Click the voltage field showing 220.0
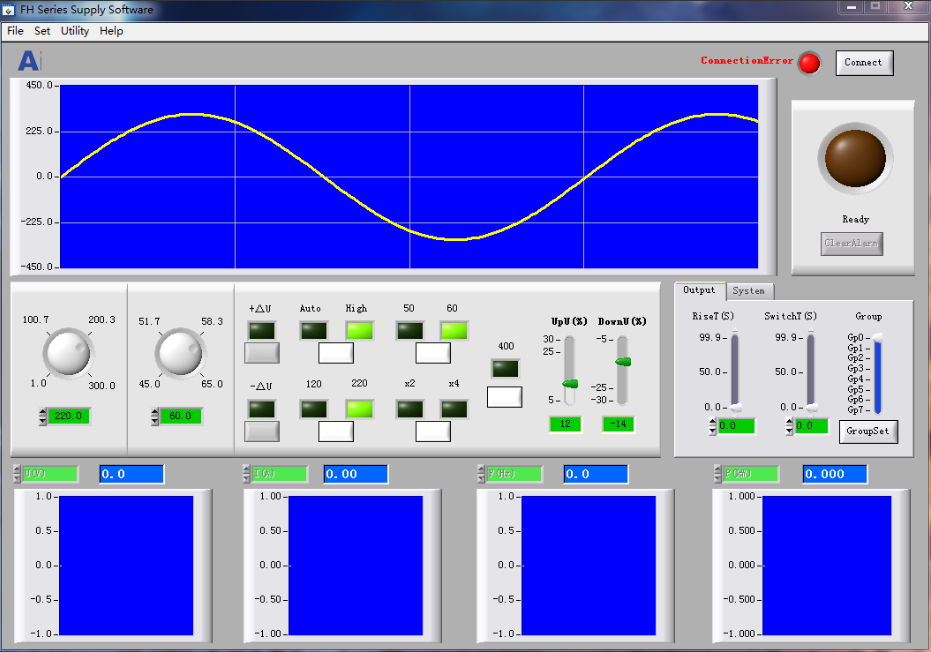 point(68,416)
